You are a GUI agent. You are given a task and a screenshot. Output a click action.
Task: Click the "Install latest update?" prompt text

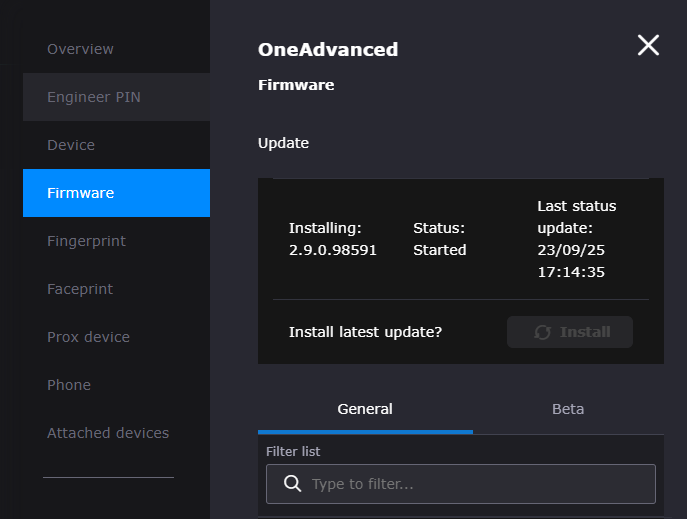tap(365, 332)
